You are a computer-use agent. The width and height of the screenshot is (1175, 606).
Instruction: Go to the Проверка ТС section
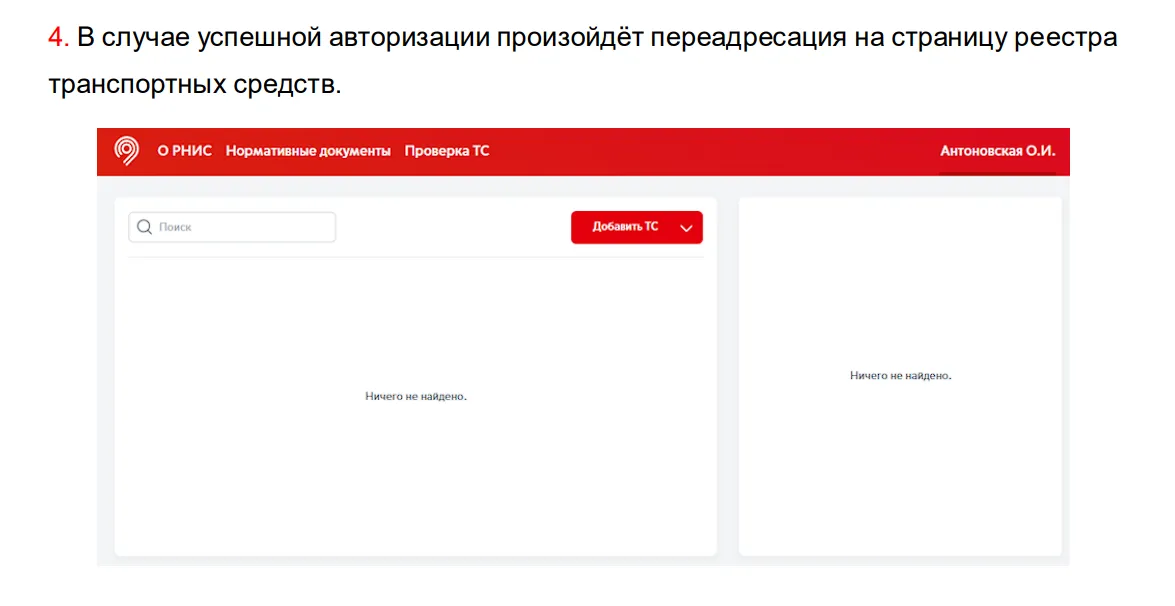[x=446, y=151]
